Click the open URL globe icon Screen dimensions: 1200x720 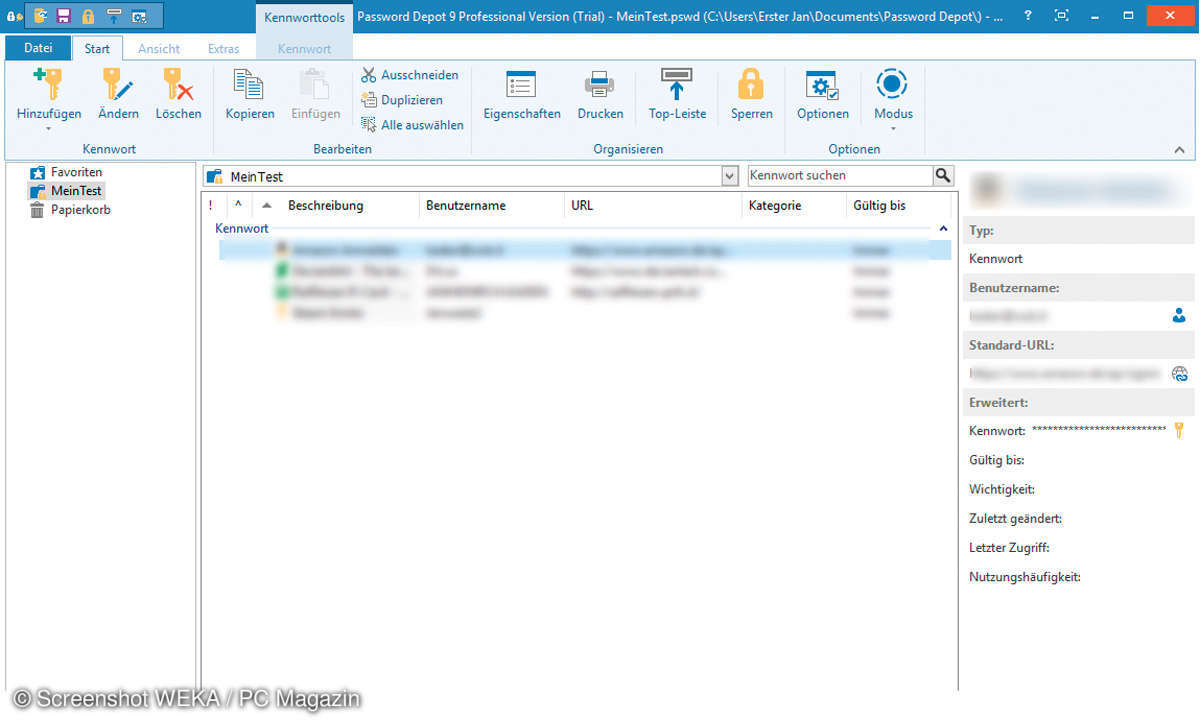(x=1180, y=374)
